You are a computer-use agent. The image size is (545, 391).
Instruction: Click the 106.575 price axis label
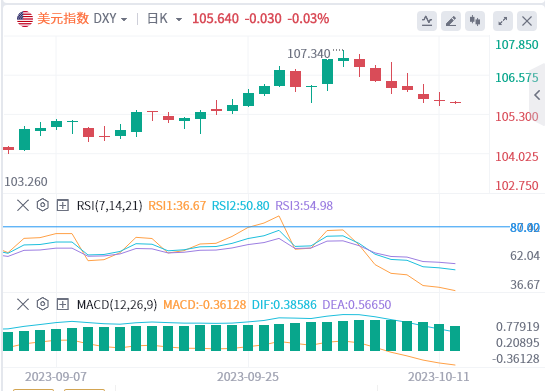pos(517,78)
